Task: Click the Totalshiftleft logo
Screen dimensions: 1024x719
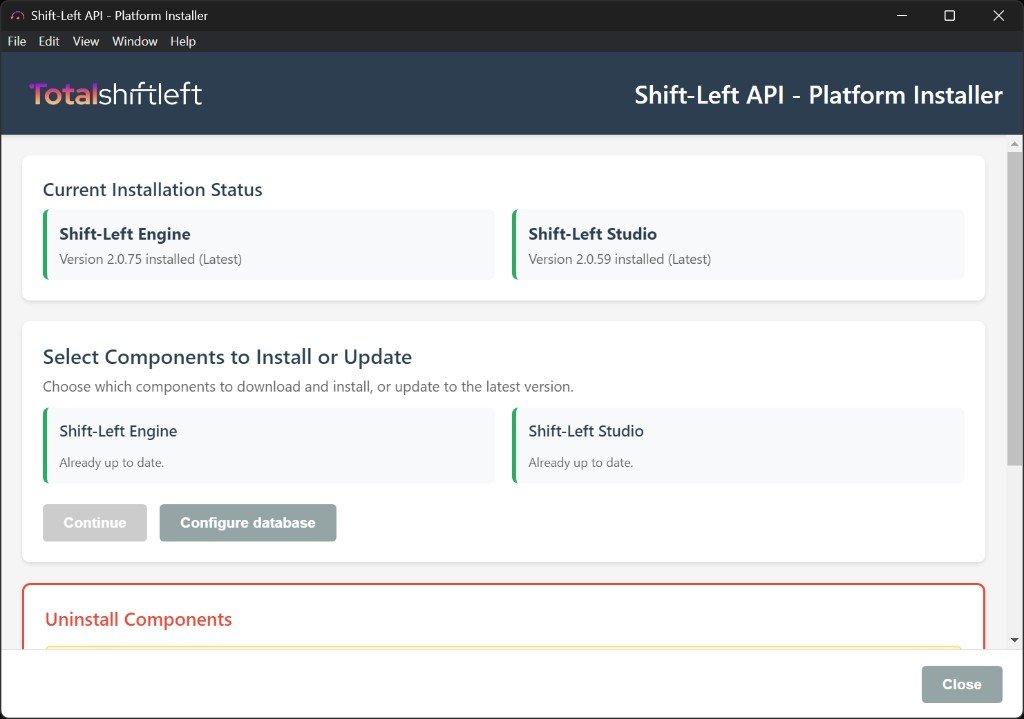Action: [118, 93]
